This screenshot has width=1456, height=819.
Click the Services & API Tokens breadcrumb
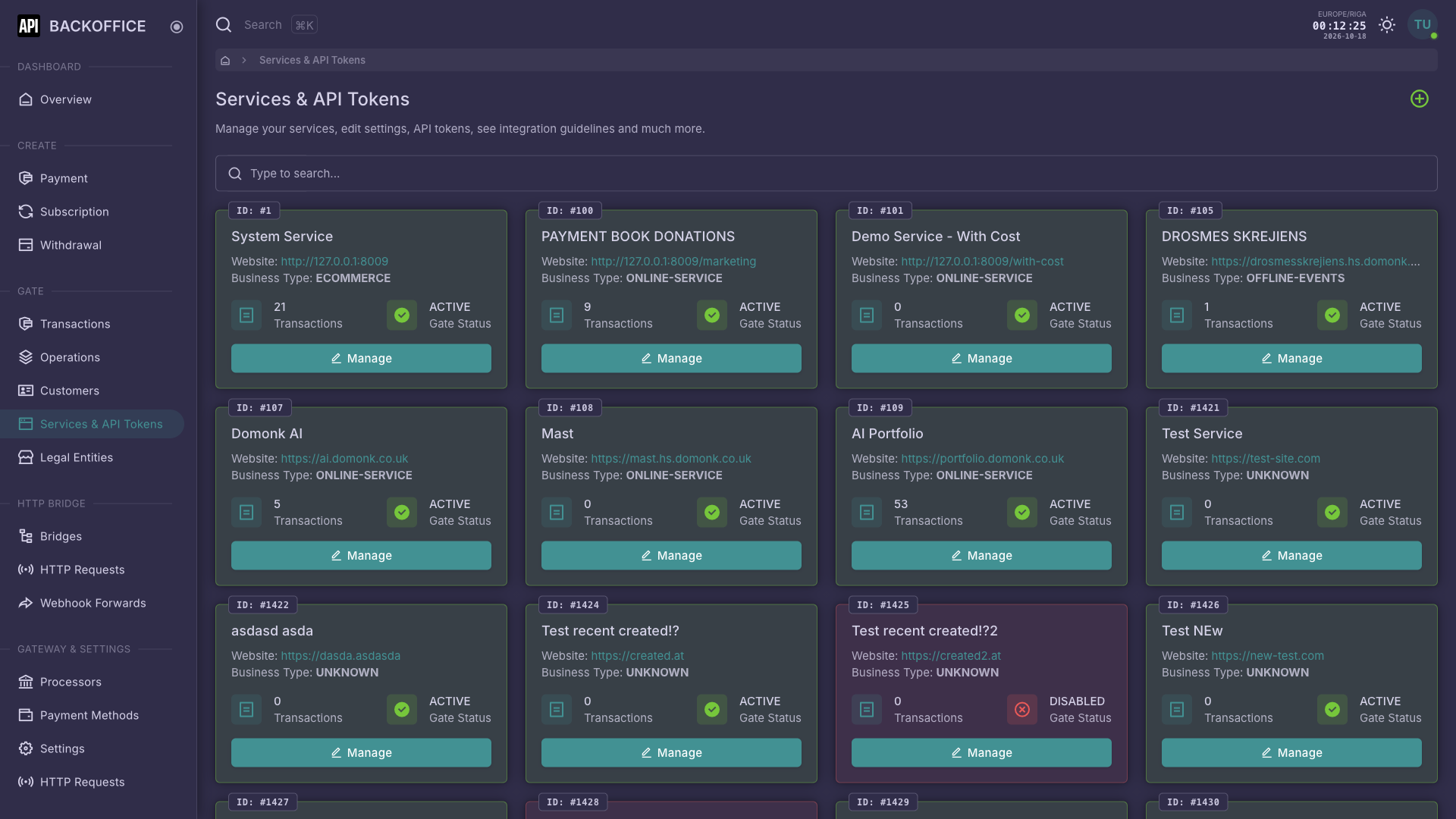coord(312,60)
